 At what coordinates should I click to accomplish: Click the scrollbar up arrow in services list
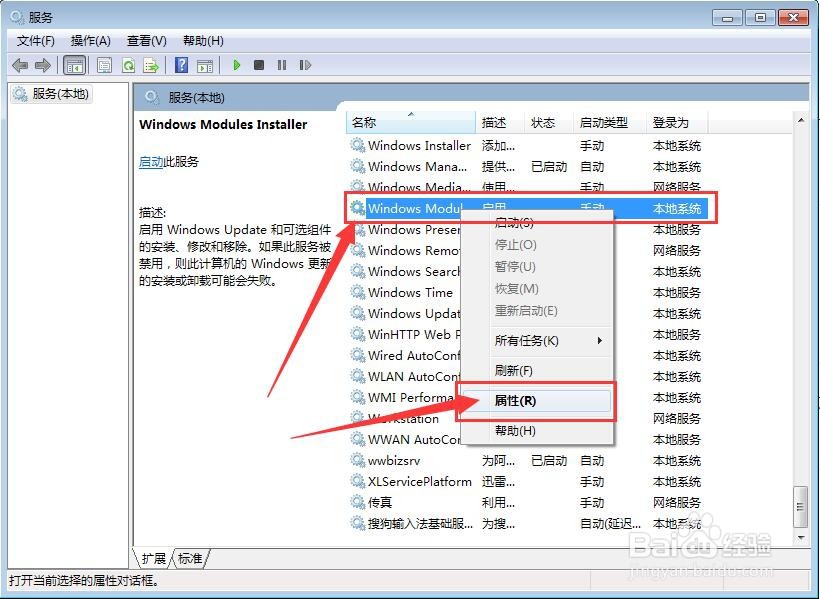pos(801,120)
